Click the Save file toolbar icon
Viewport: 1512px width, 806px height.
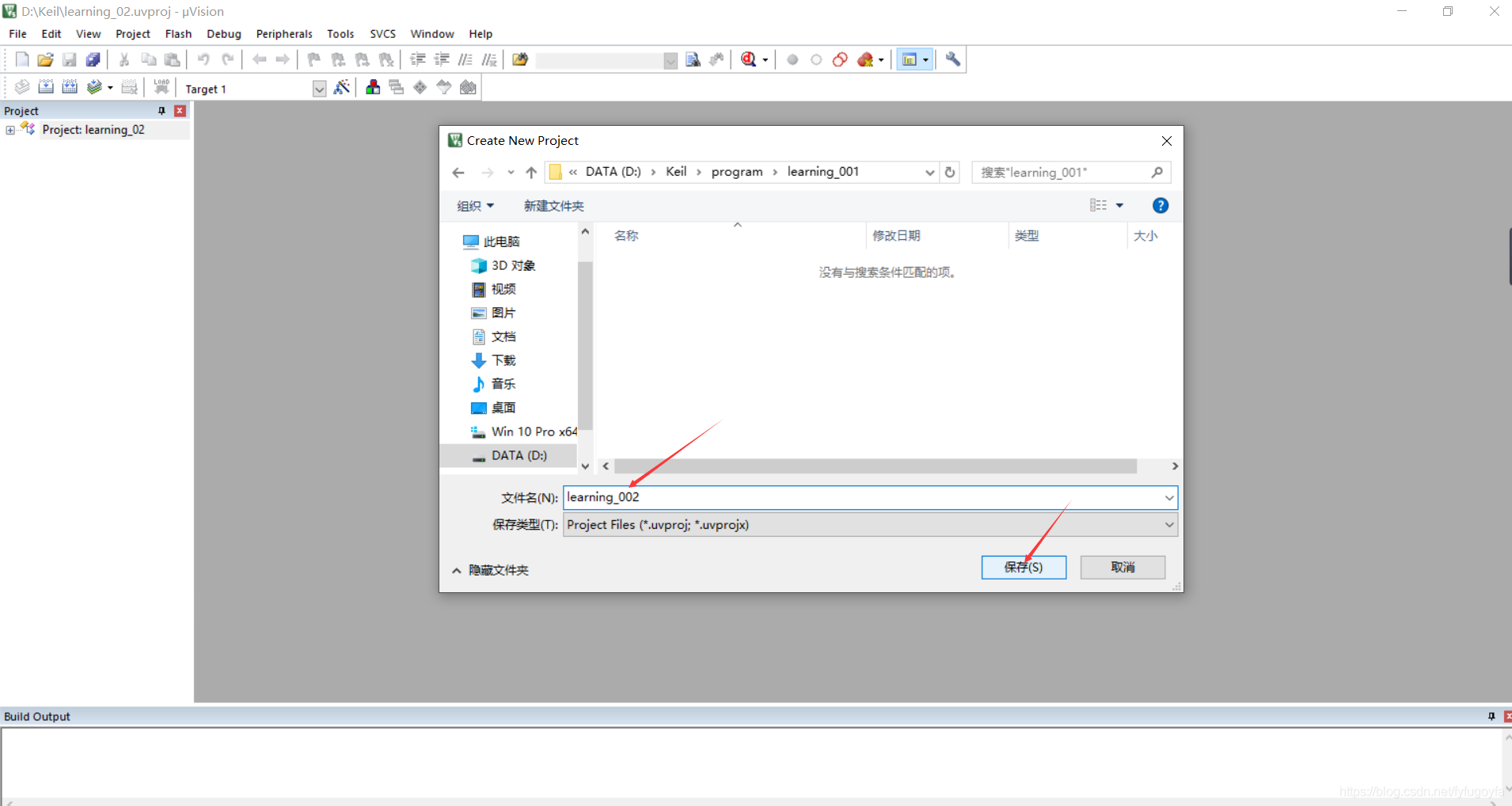[70, 59]
